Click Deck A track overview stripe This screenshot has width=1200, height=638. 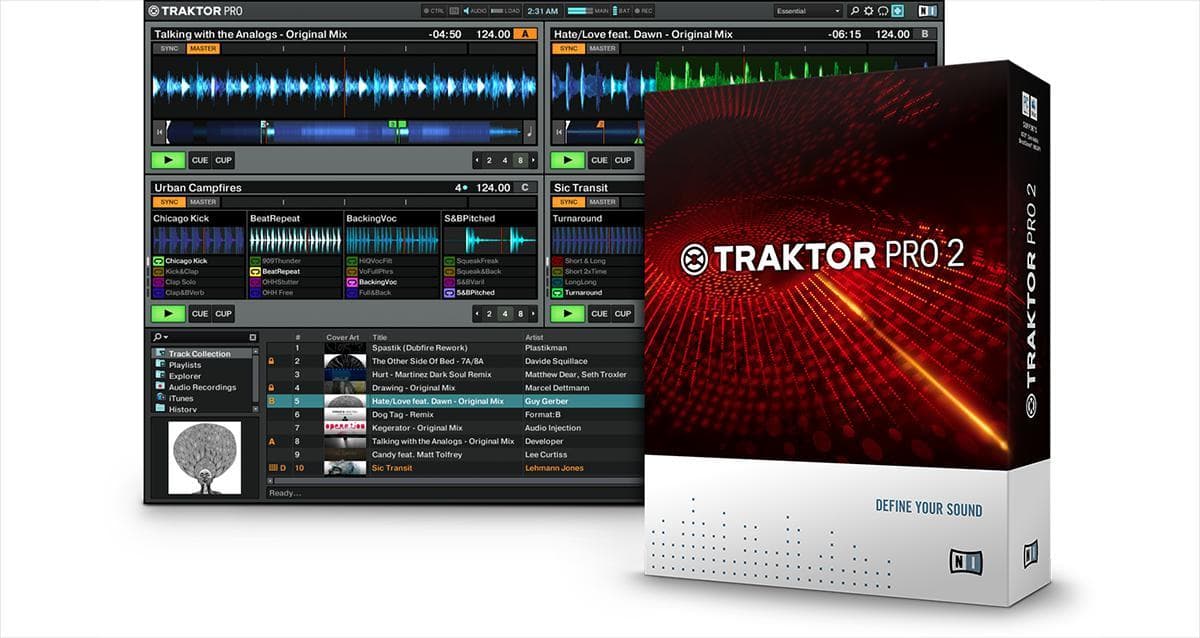click(344, 130)
